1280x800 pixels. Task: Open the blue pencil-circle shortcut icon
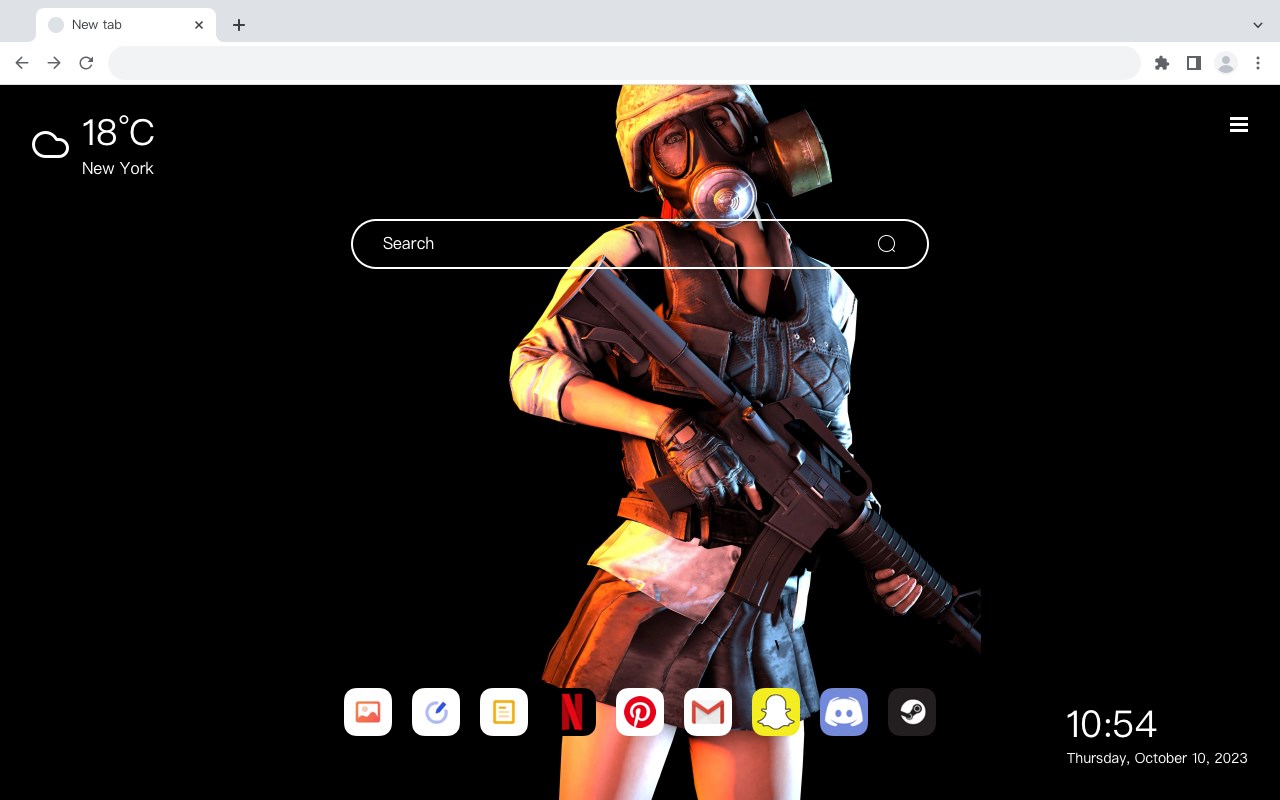click(436, 712)
